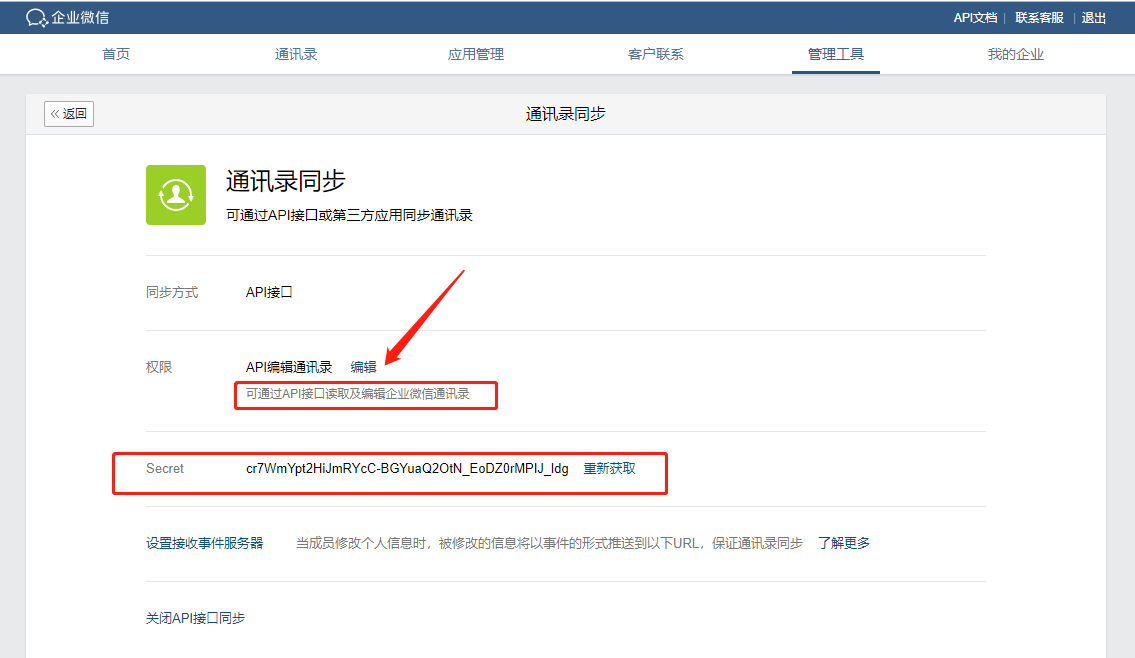Click the 编辑 link next to API编辑通讯录
Viewport: 1135px width, 658px height.
(363, 367)
